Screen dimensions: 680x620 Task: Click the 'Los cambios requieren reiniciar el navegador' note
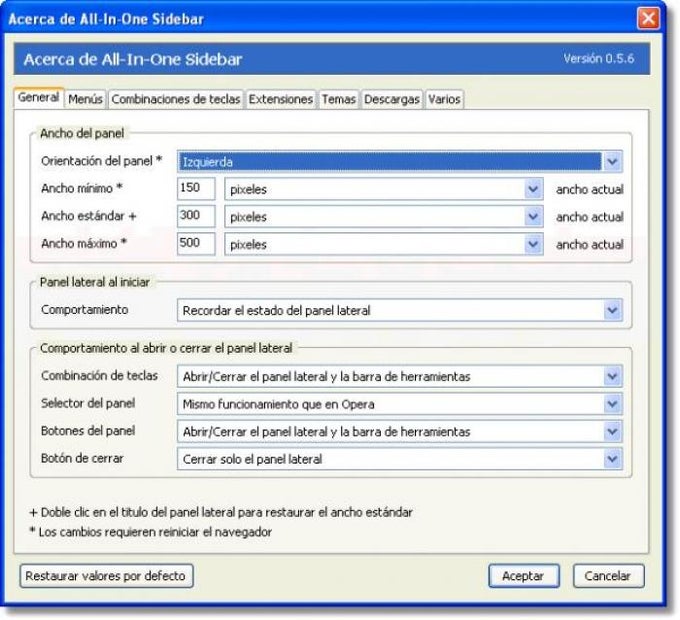(x=151, y=532)
